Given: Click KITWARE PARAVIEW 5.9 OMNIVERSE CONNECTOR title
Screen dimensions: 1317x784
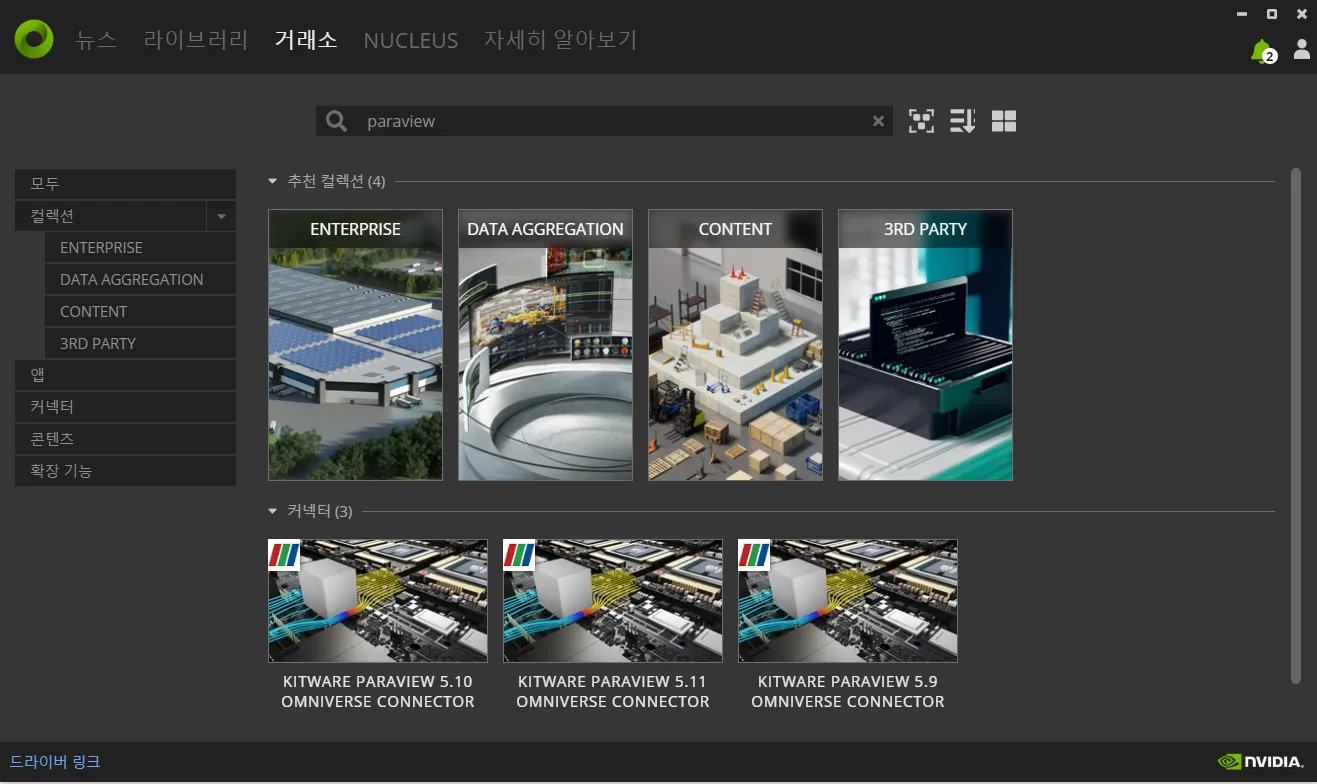Looking at the screenshot, I should [848, 692].
